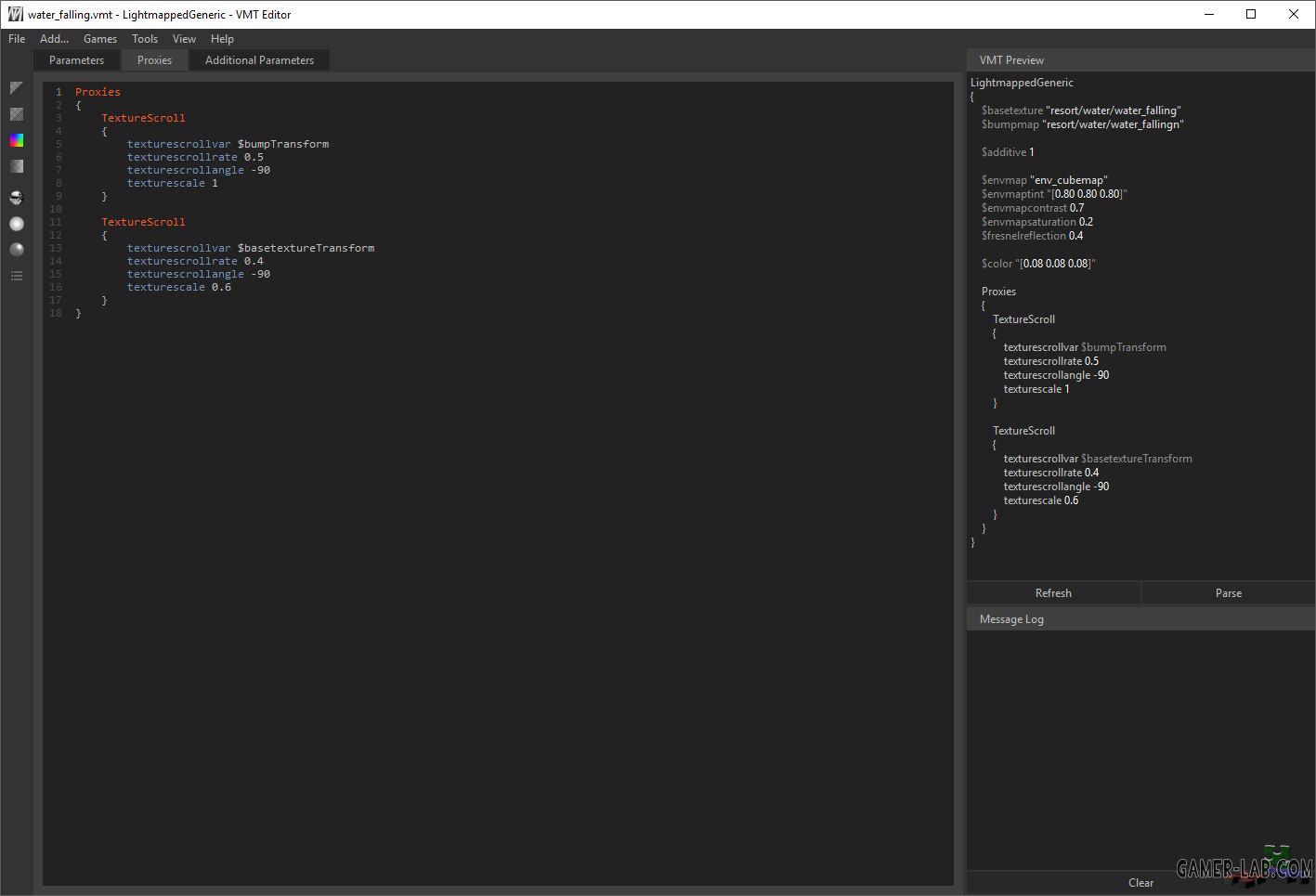Maximize the VMT Editor window
The image size is (1316, 896).
tap(1251, 14)
